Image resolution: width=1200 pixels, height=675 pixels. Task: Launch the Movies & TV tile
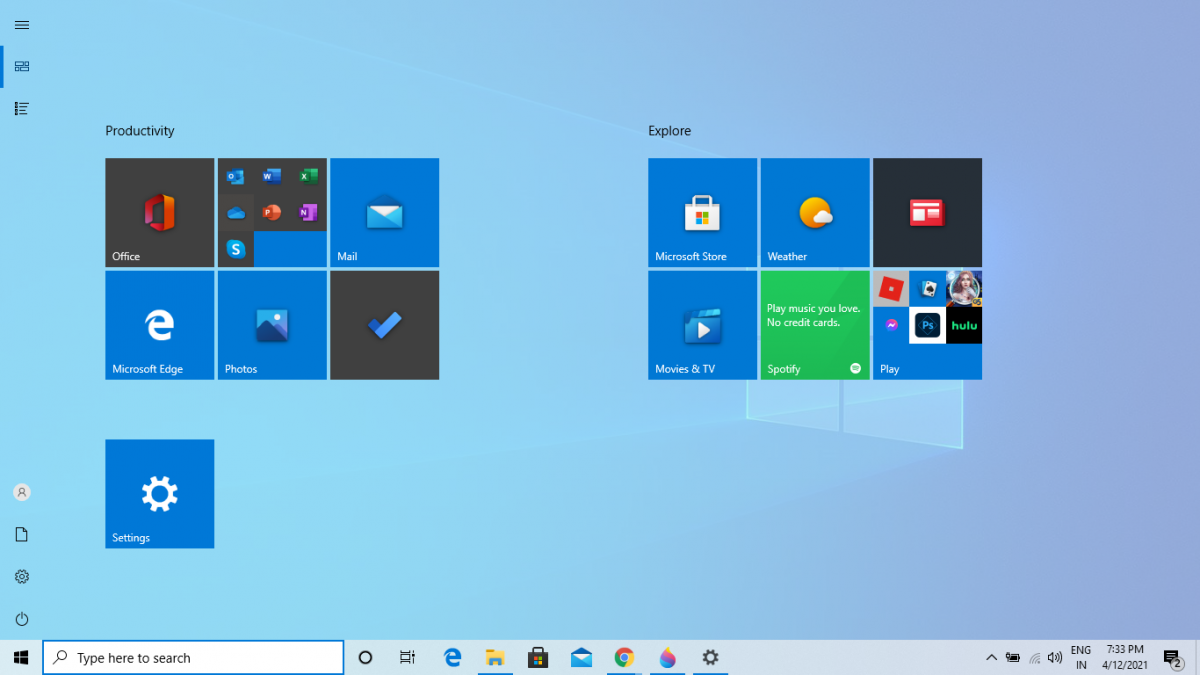pos(702,325)
